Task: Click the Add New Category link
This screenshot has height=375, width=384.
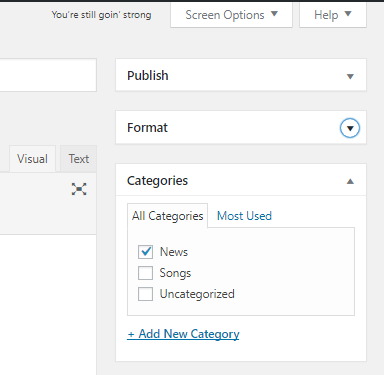Action: (183, 334)
